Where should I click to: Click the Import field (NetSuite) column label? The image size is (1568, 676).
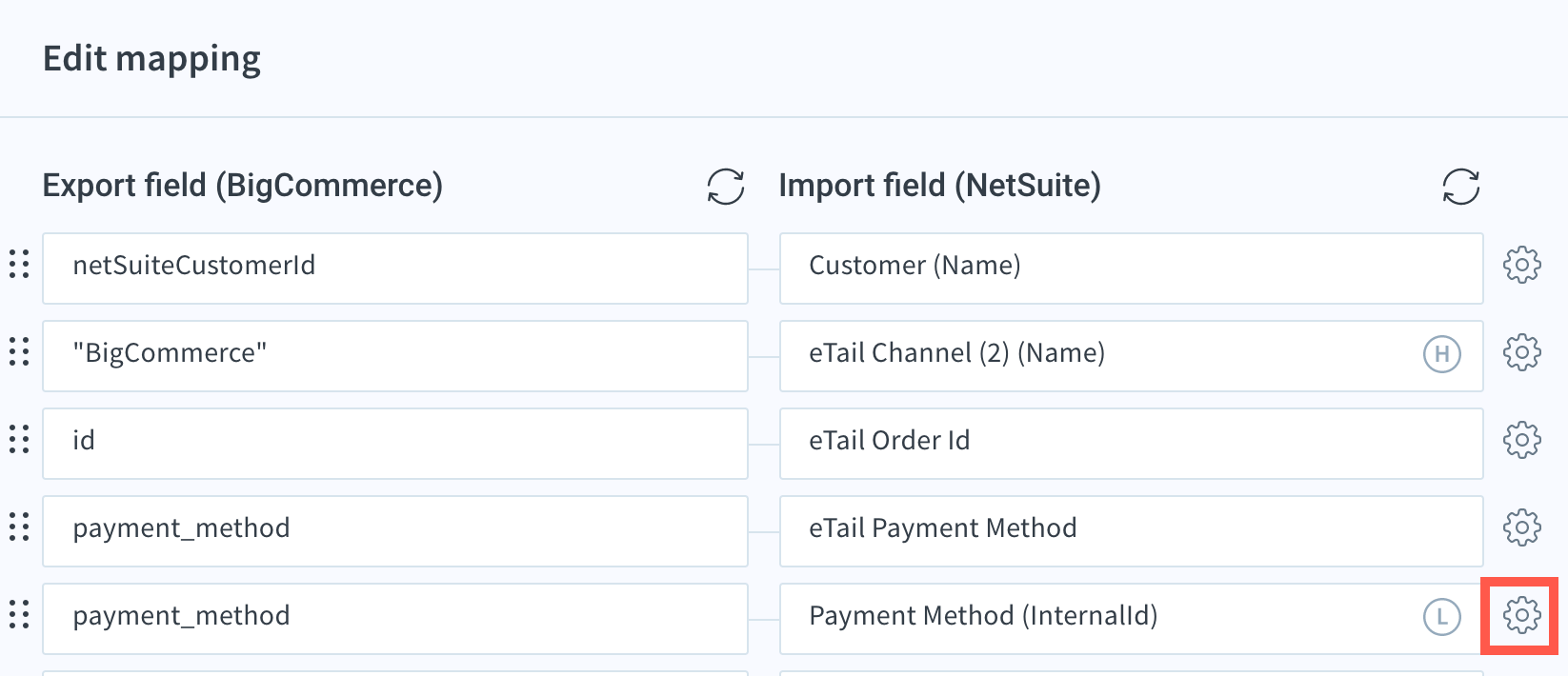(x=940, y=186)
